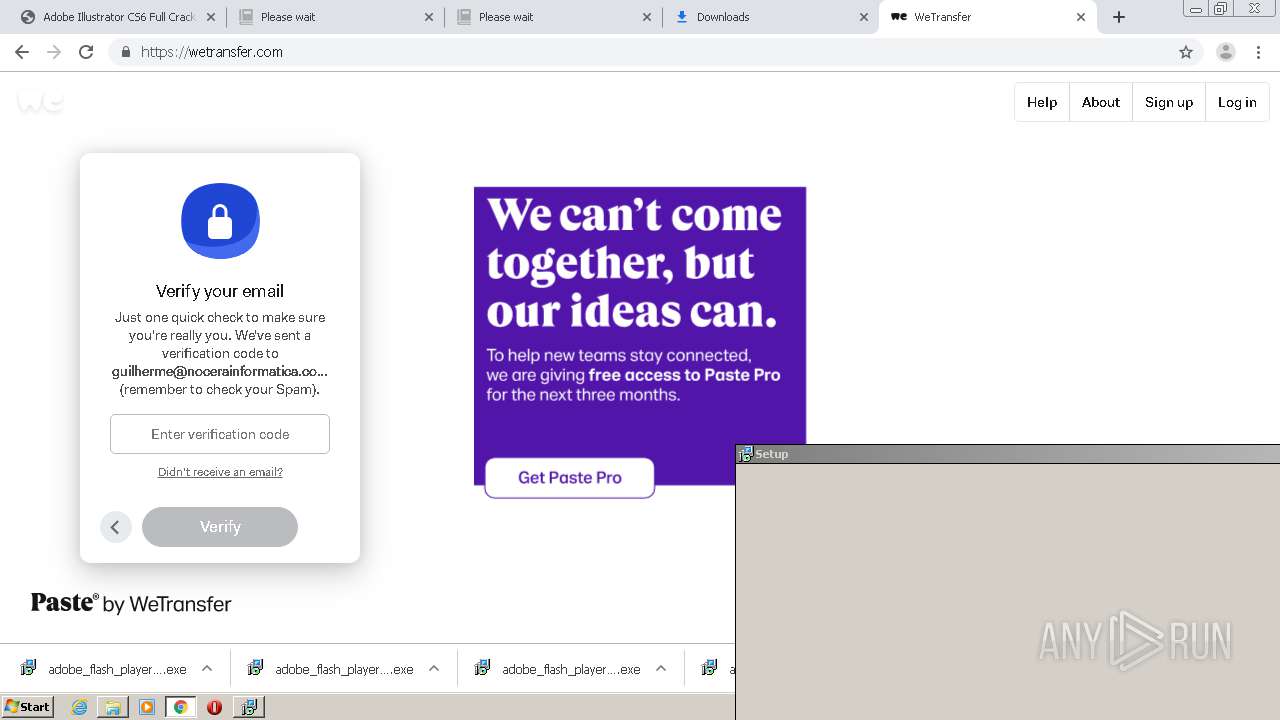Image resolution: width=1280 pixels, height=720 pixels.
Task: Click the Verify button
Action: (220, 527)
